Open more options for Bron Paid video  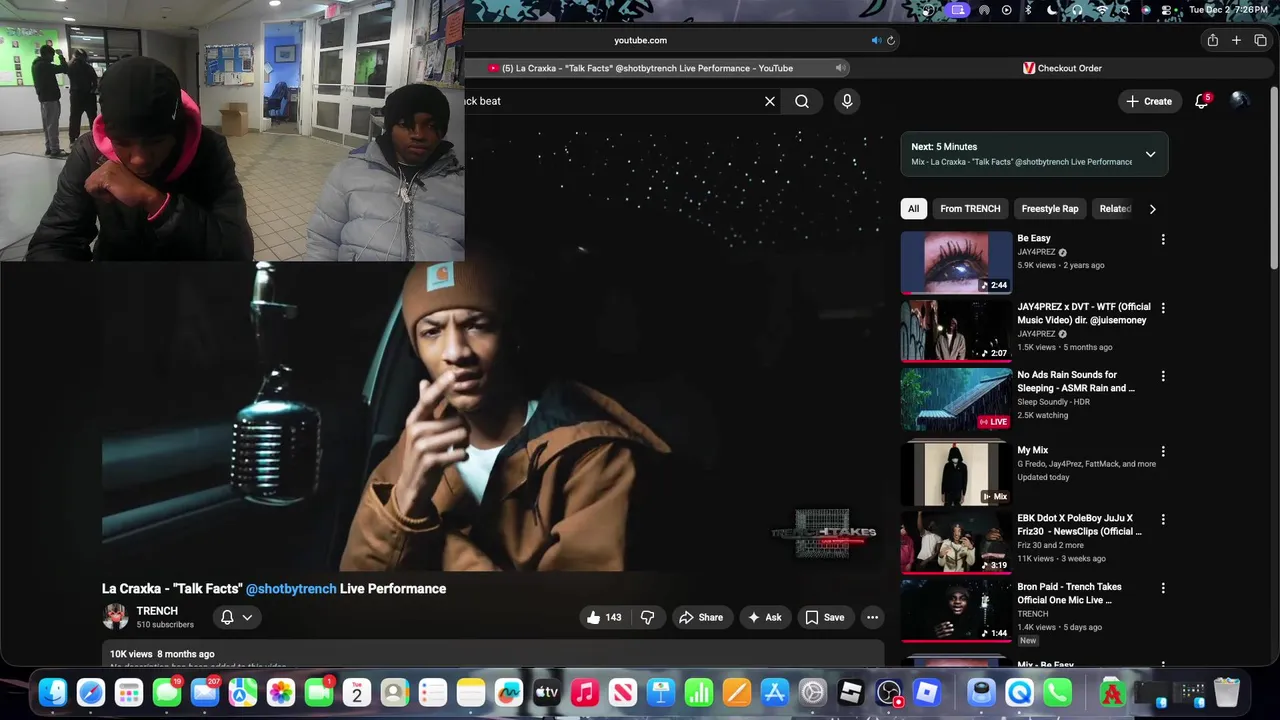1162,587
